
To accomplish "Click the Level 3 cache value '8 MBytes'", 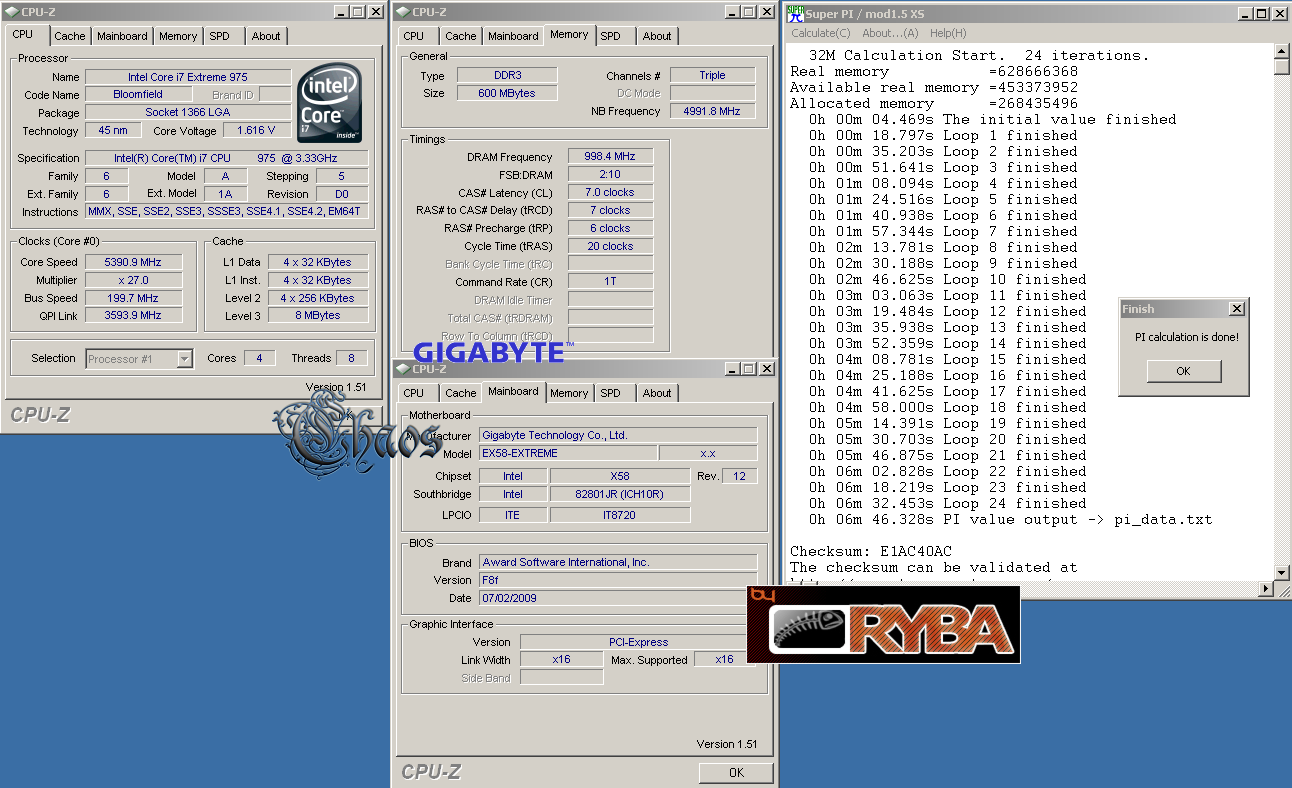I will [317, 315].
